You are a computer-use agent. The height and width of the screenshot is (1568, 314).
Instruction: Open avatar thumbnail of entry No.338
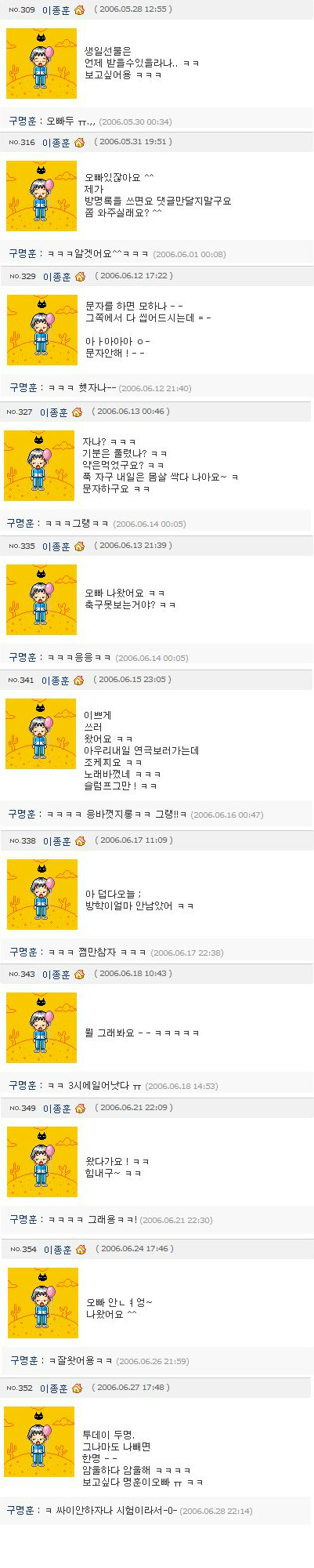pos(42,895)
